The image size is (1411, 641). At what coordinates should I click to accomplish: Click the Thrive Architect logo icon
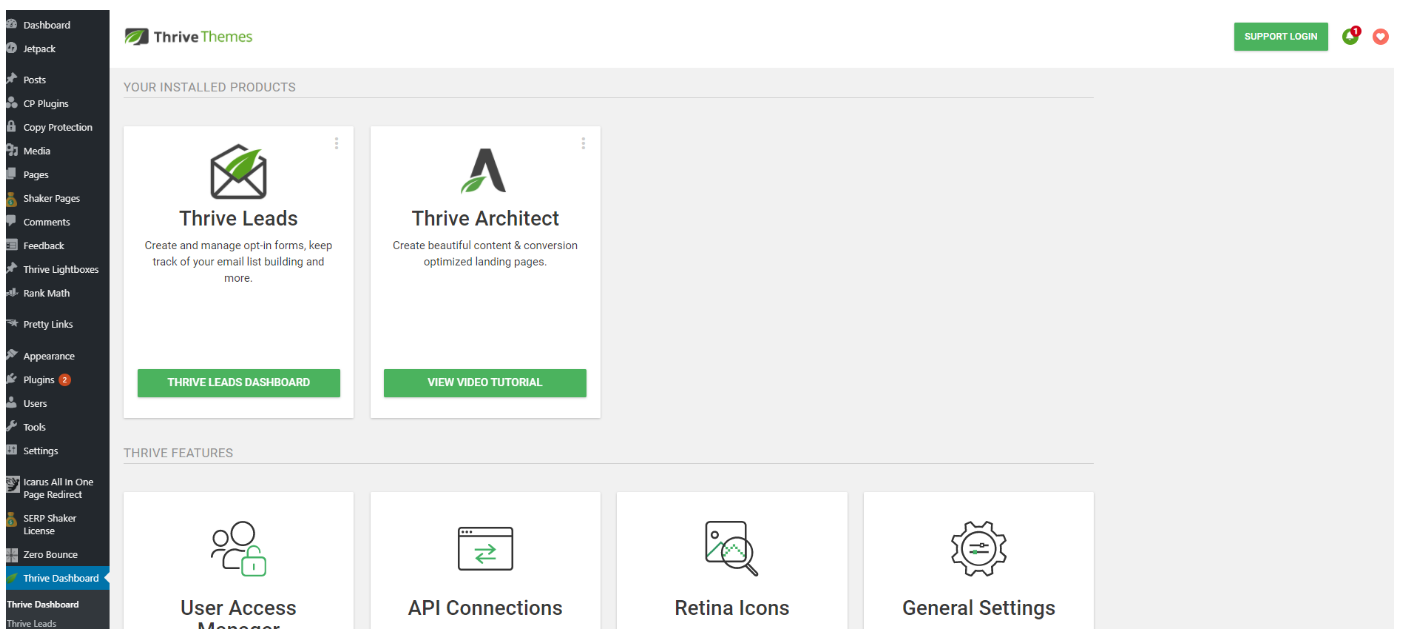484,170
